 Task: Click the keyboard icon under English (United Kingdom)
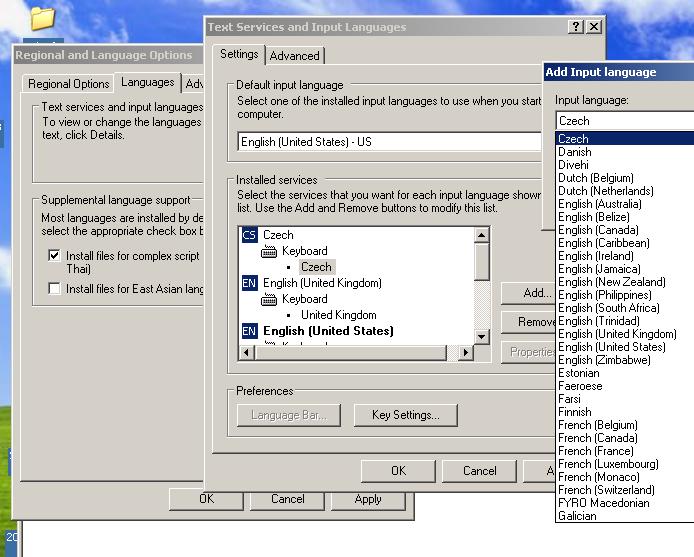tap(269, 300)
